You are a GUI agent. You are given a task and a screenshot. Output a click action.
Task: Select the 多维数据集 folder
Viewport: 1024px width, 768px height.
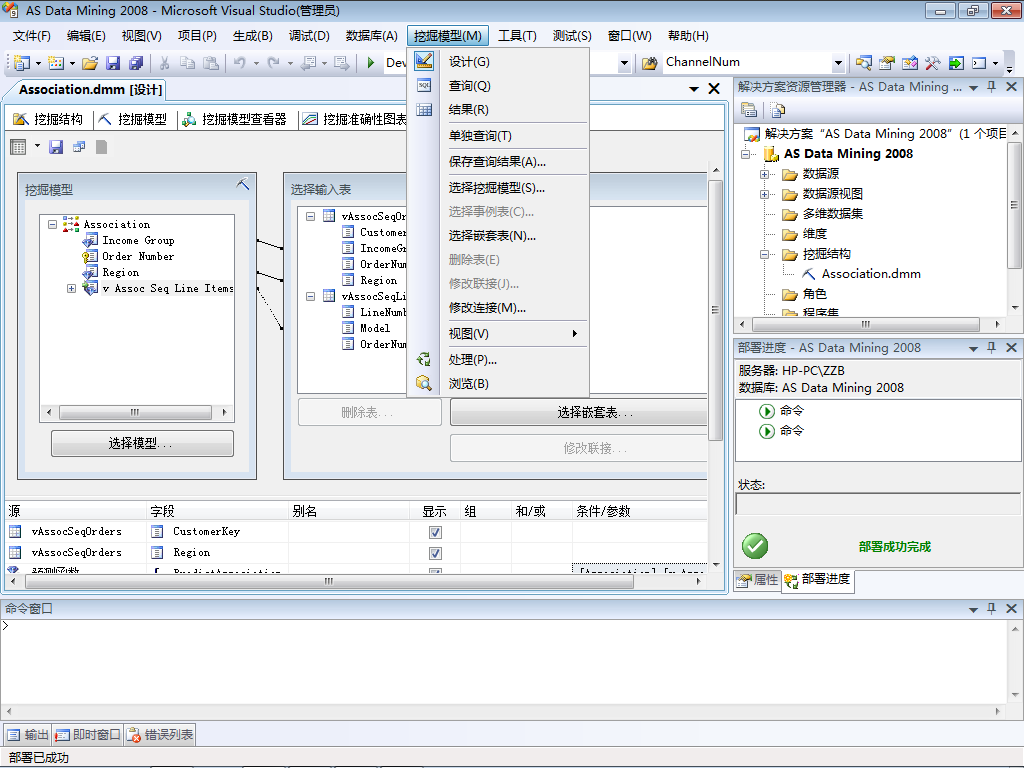pyautogui.click(x=832, y=214)
